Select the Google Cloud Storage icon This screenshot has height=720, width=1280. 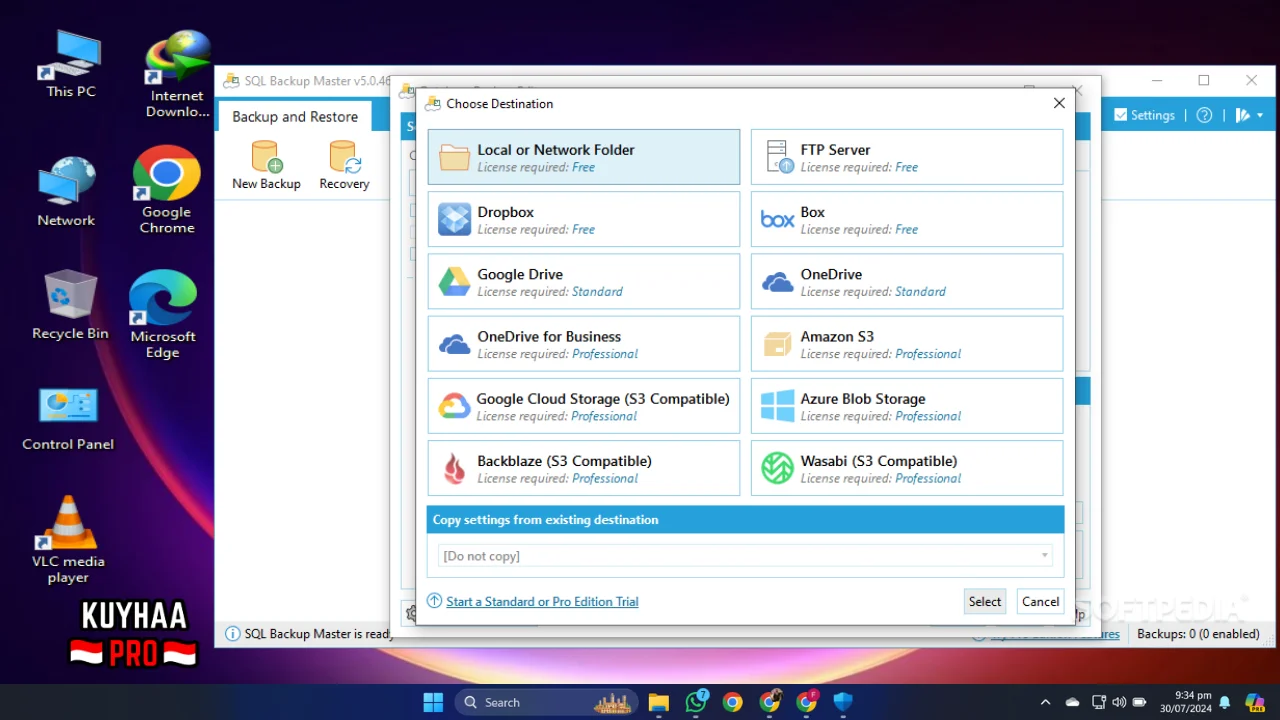(x=455, y=406)
